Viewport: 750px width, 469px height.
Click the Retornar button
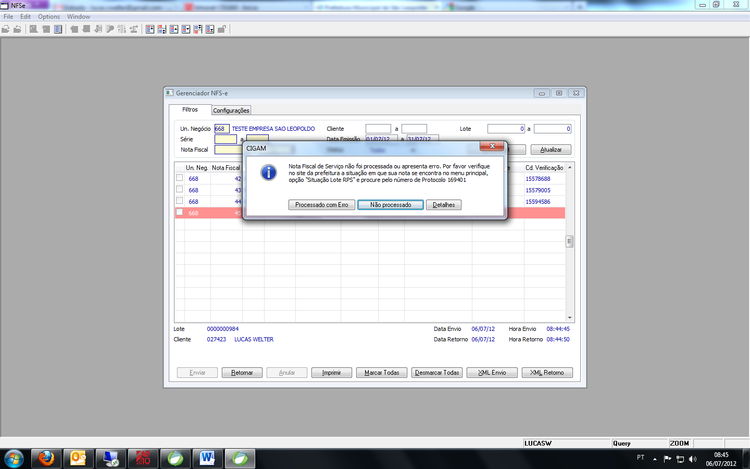pyautogui.click(x=242, y=372)
